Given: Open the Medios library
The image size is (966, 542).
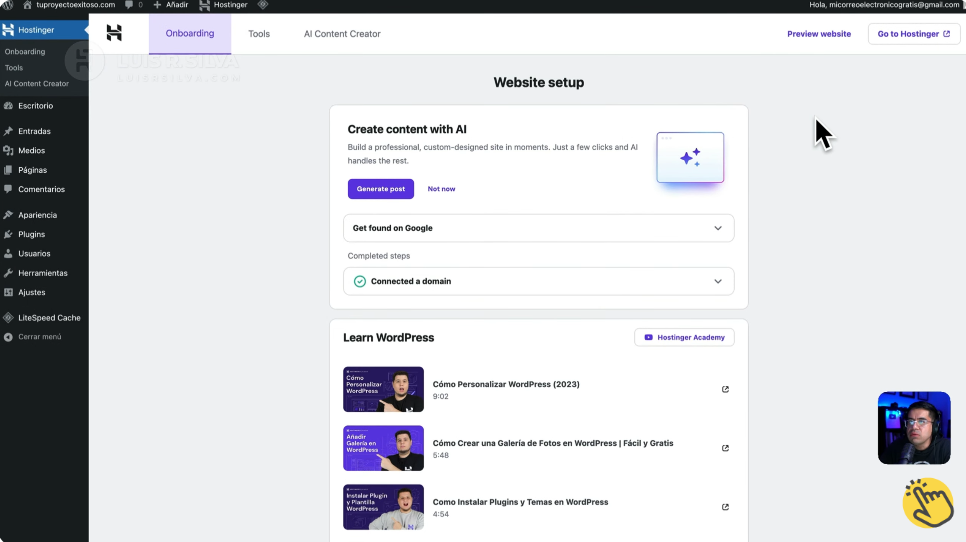Looking at the screenshot, I should tap(31, 151).
